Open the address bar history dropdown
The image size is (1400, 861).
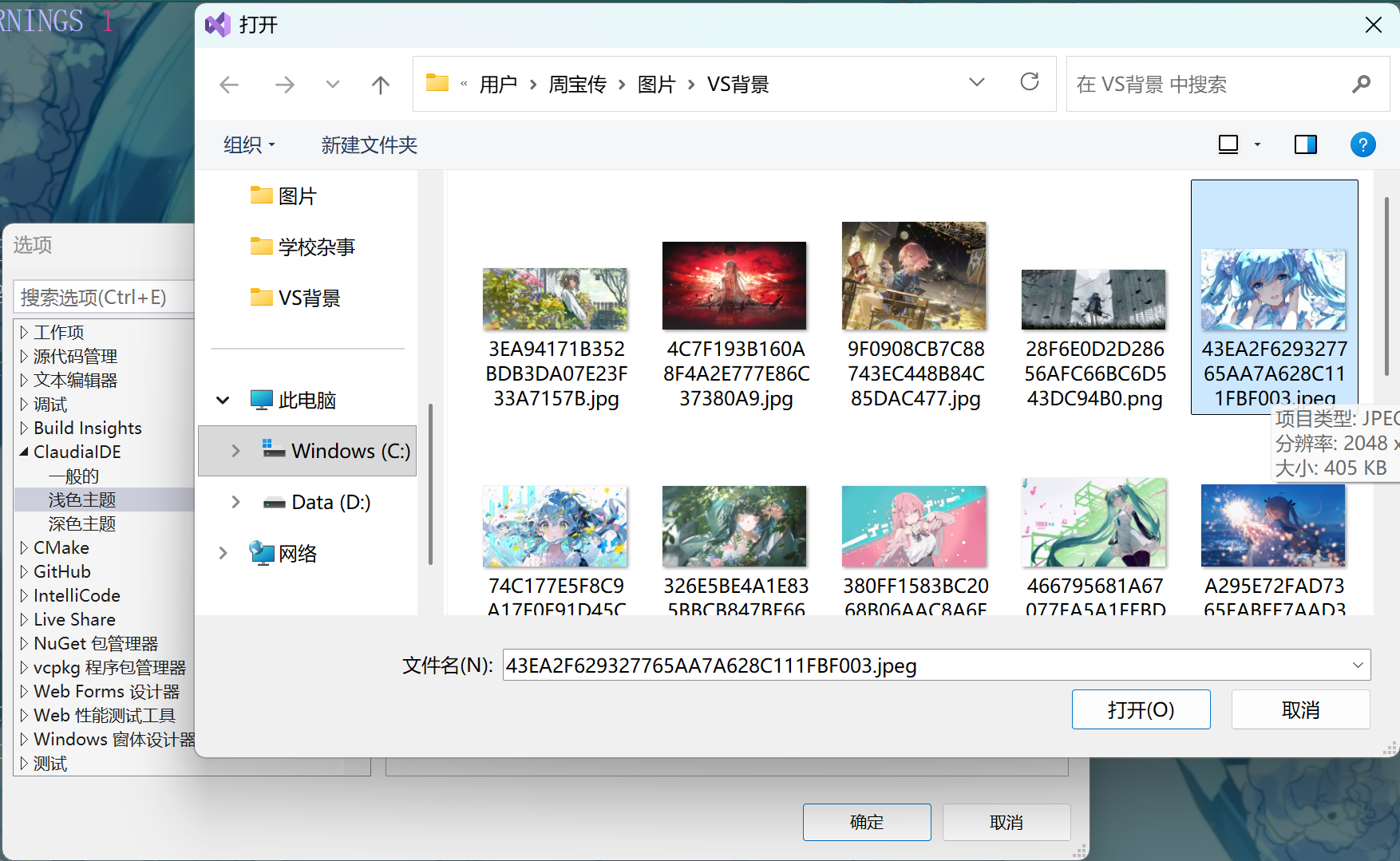pyautogui.click(x=976, y=82)
